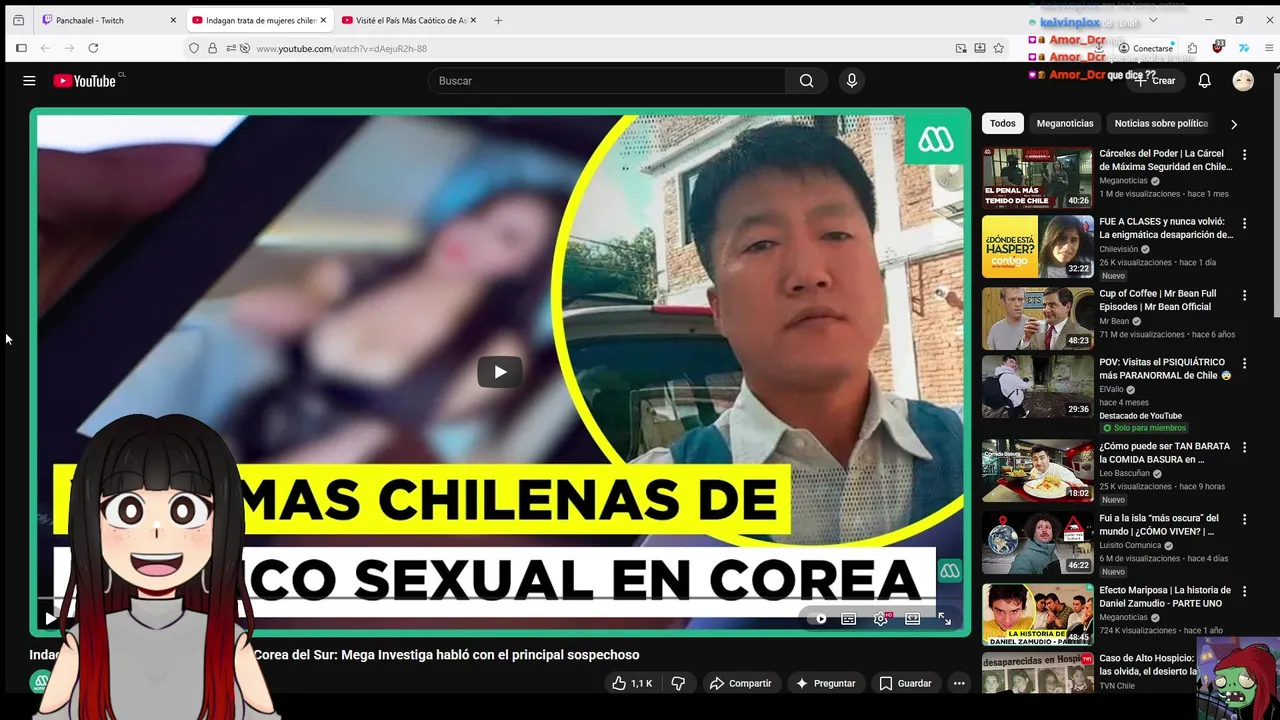Select the Meganoticias filter chip

coord(1065,123)
